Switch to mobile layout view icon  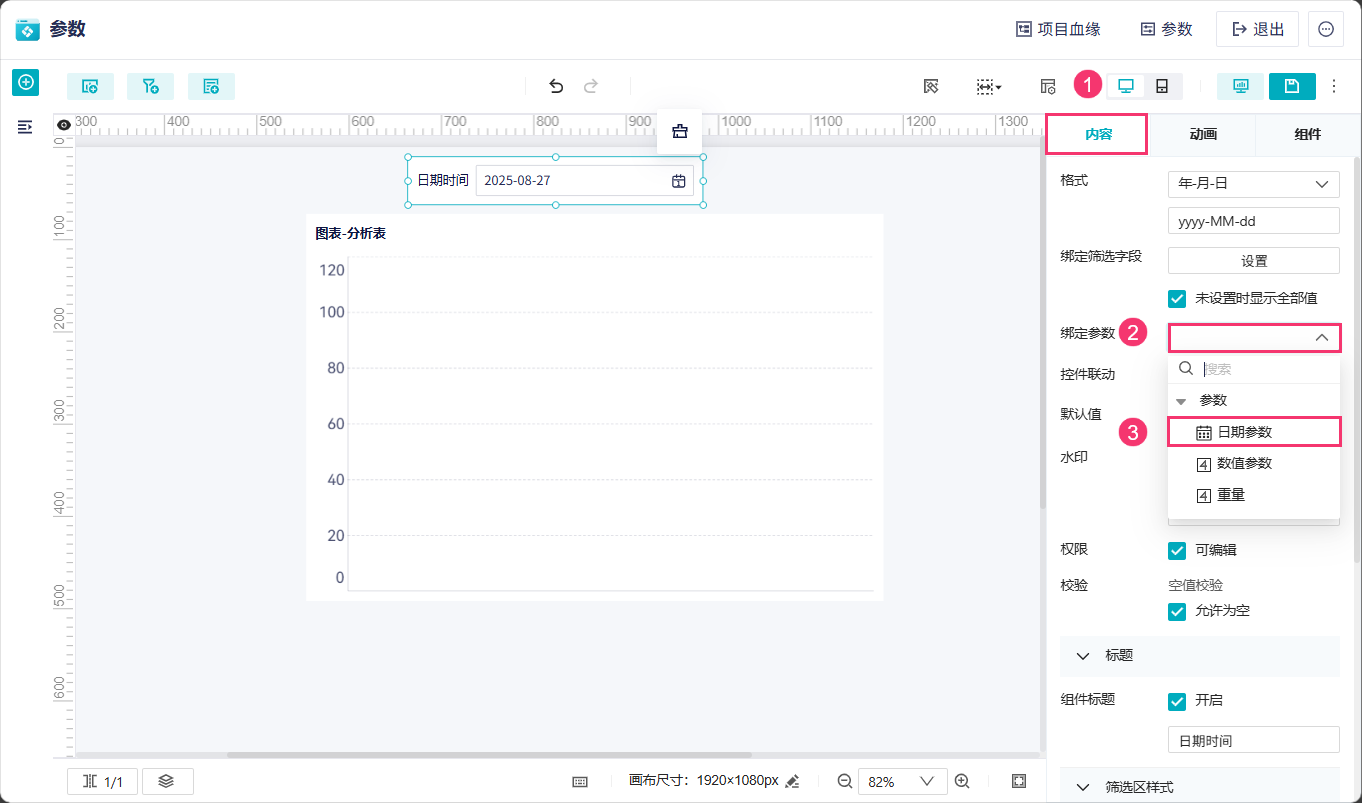(1162, 86)
